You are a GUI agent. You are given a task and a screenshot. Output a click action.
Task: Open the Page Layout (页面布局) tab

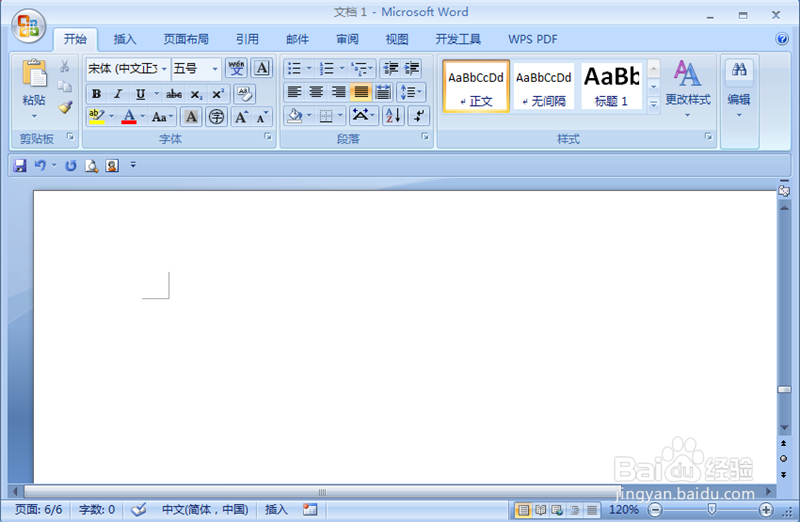point(186,39)
